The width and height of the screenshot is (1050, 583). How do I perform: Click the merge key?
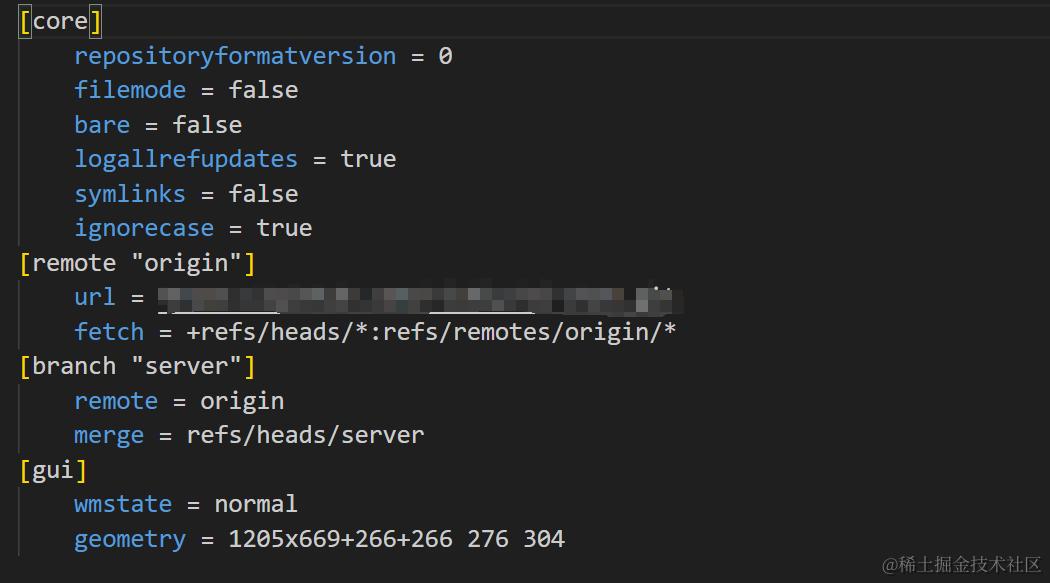(x=108, y=436)
